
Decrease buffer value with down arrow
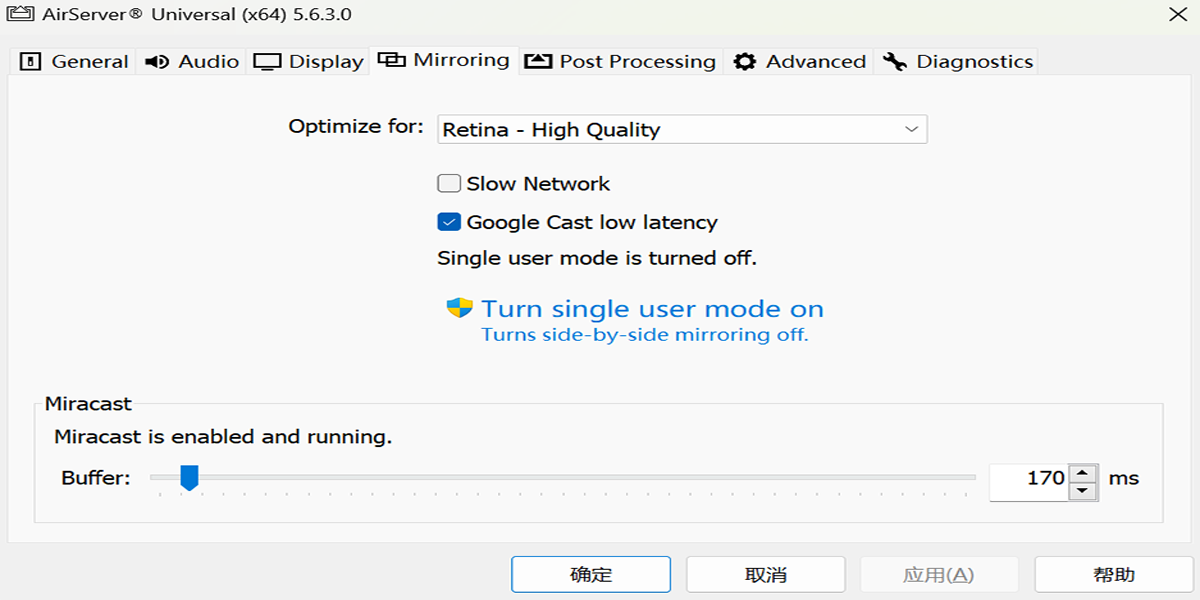pyautogui.click(x=1083, y=490)
